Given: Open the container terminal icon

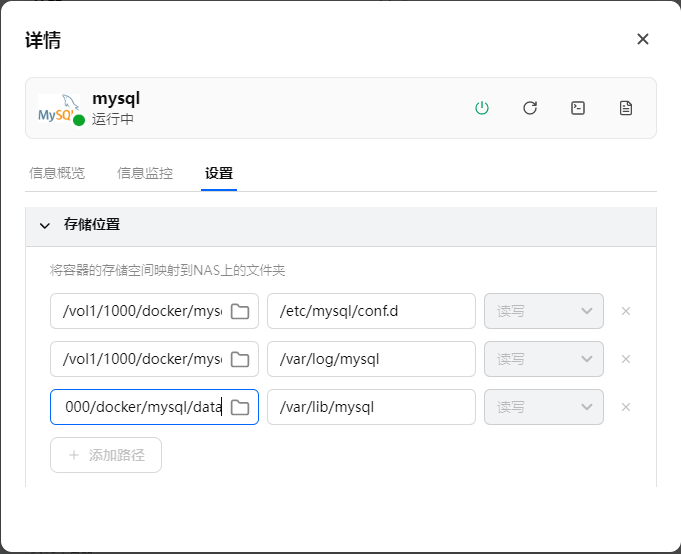Looking at the screenshot, I should (578, 108).
